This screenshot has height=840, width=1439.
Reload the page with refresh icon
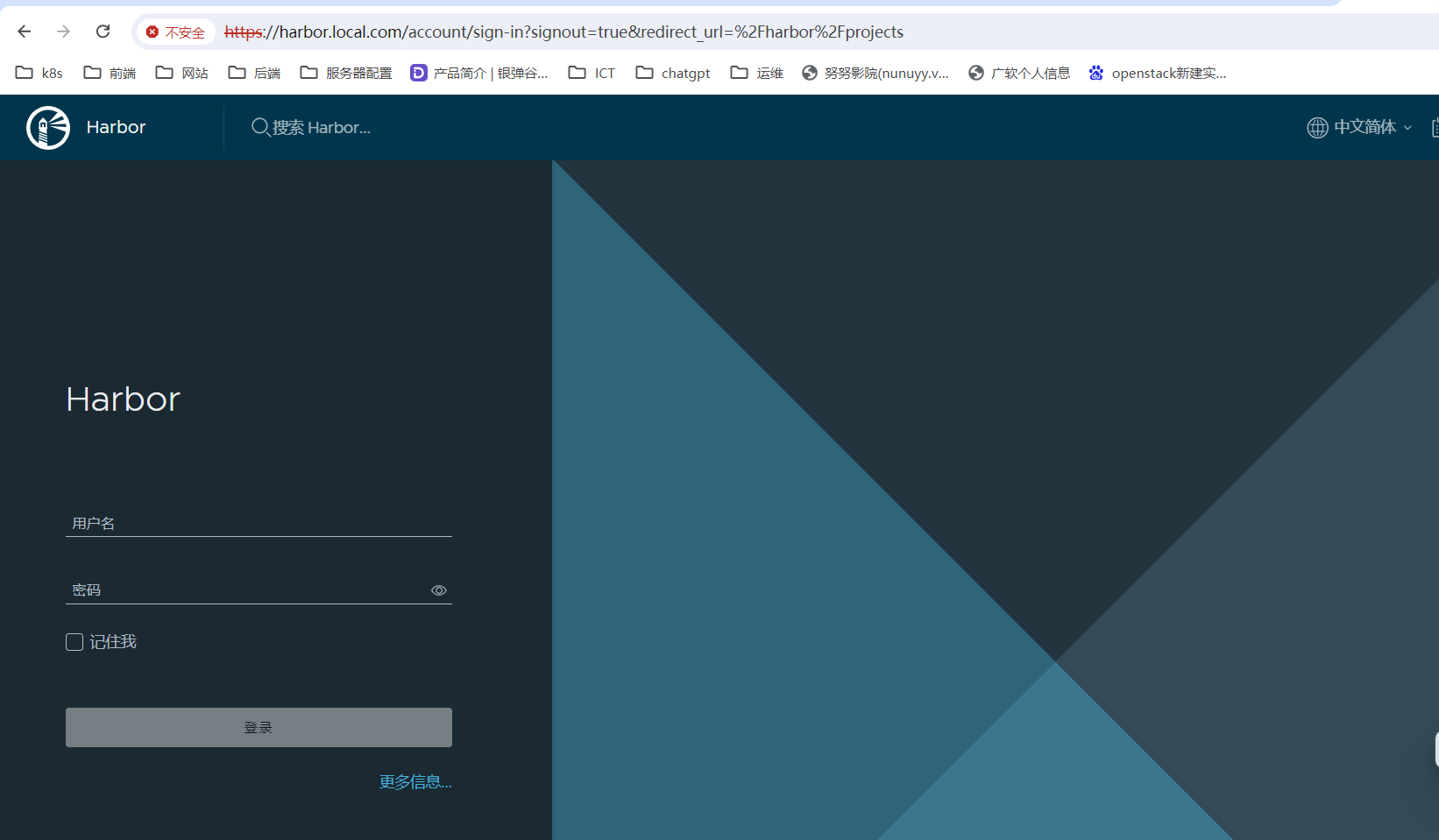[103, 32]
